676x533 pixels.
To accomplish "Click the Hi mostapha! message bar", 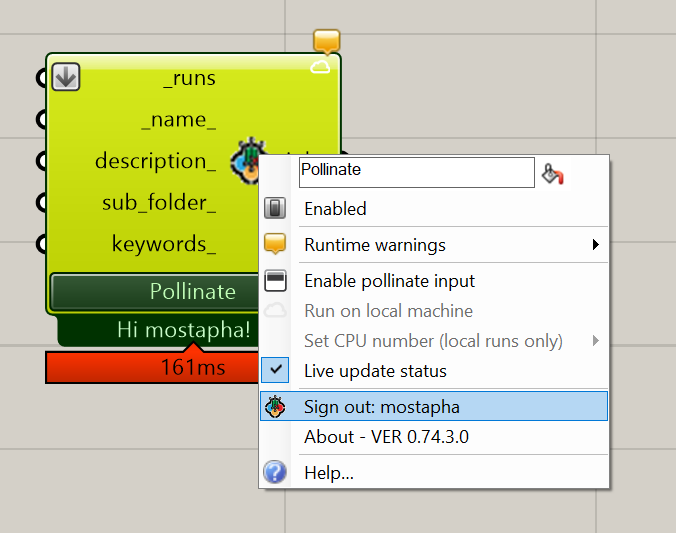I will (x=158, y=330).
